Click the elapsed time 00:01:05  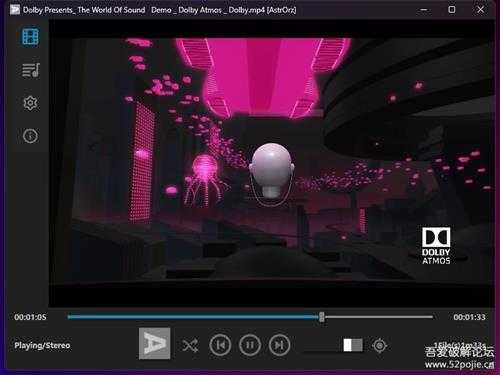pyautogui.click(x=30, y=317)
